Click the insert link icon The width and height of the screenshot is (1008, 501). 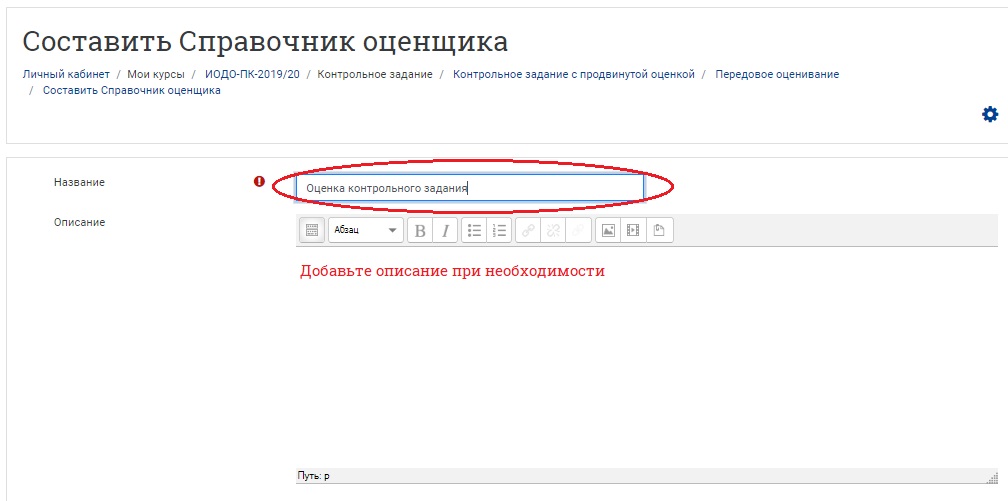pyautogui.click(x=528, y=230)
